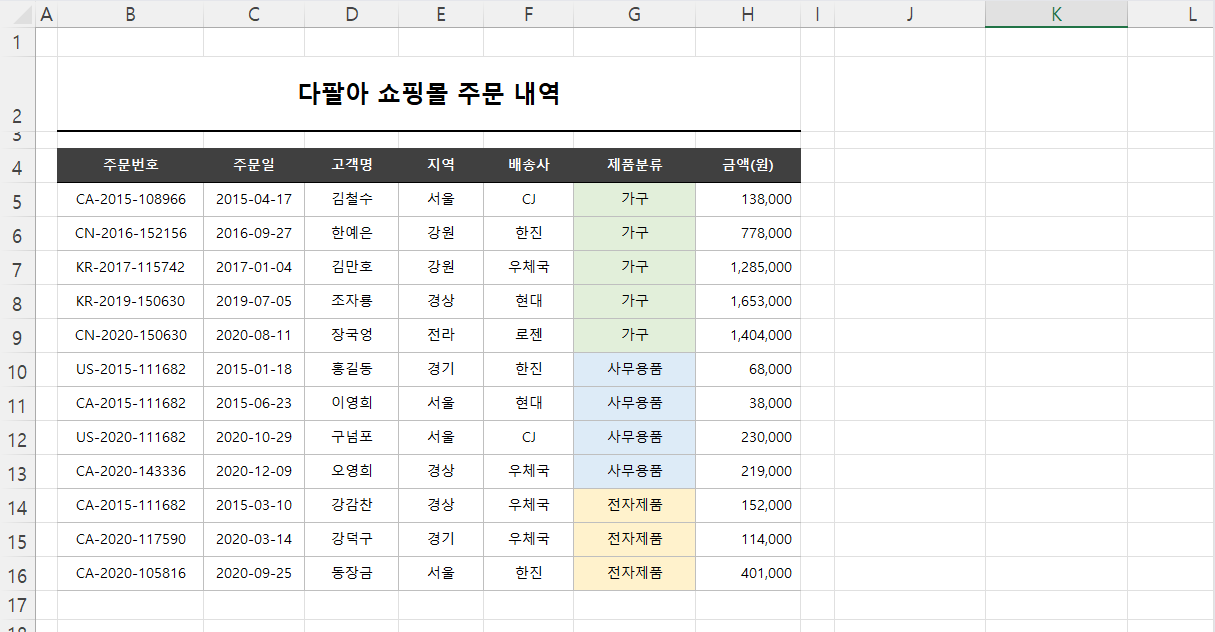Select row 16 header
This screenshot has width=1215, height=632.
coord(18,573)
